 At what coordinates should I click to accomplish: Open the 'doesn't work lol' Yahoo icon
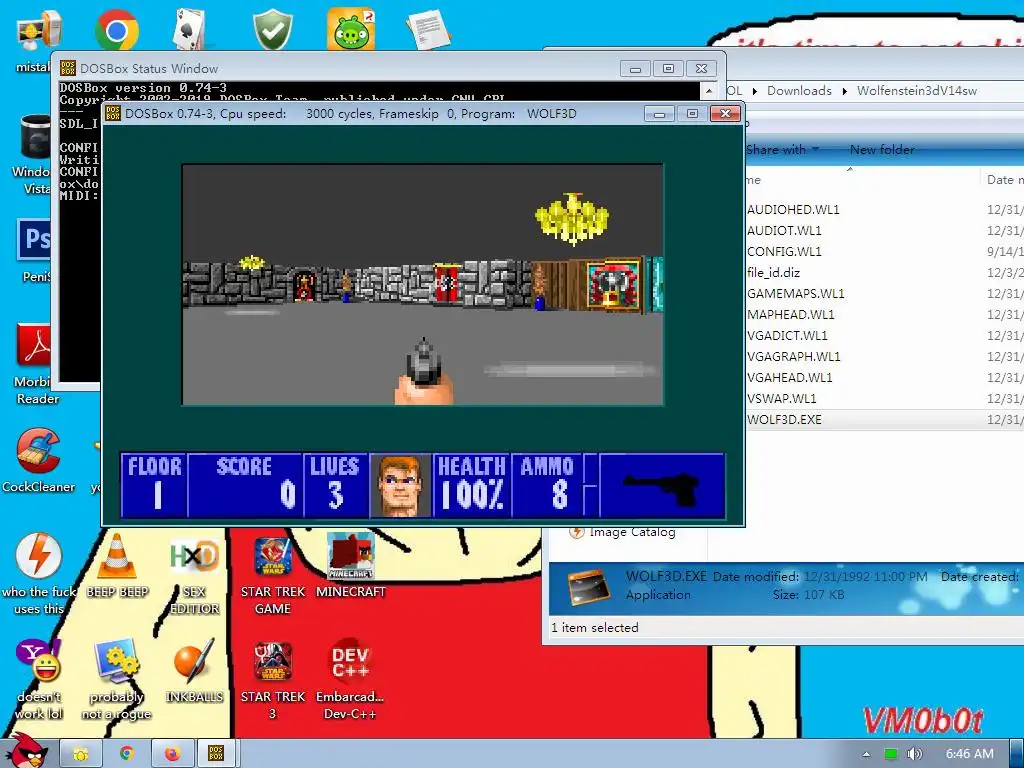(38, 679)
